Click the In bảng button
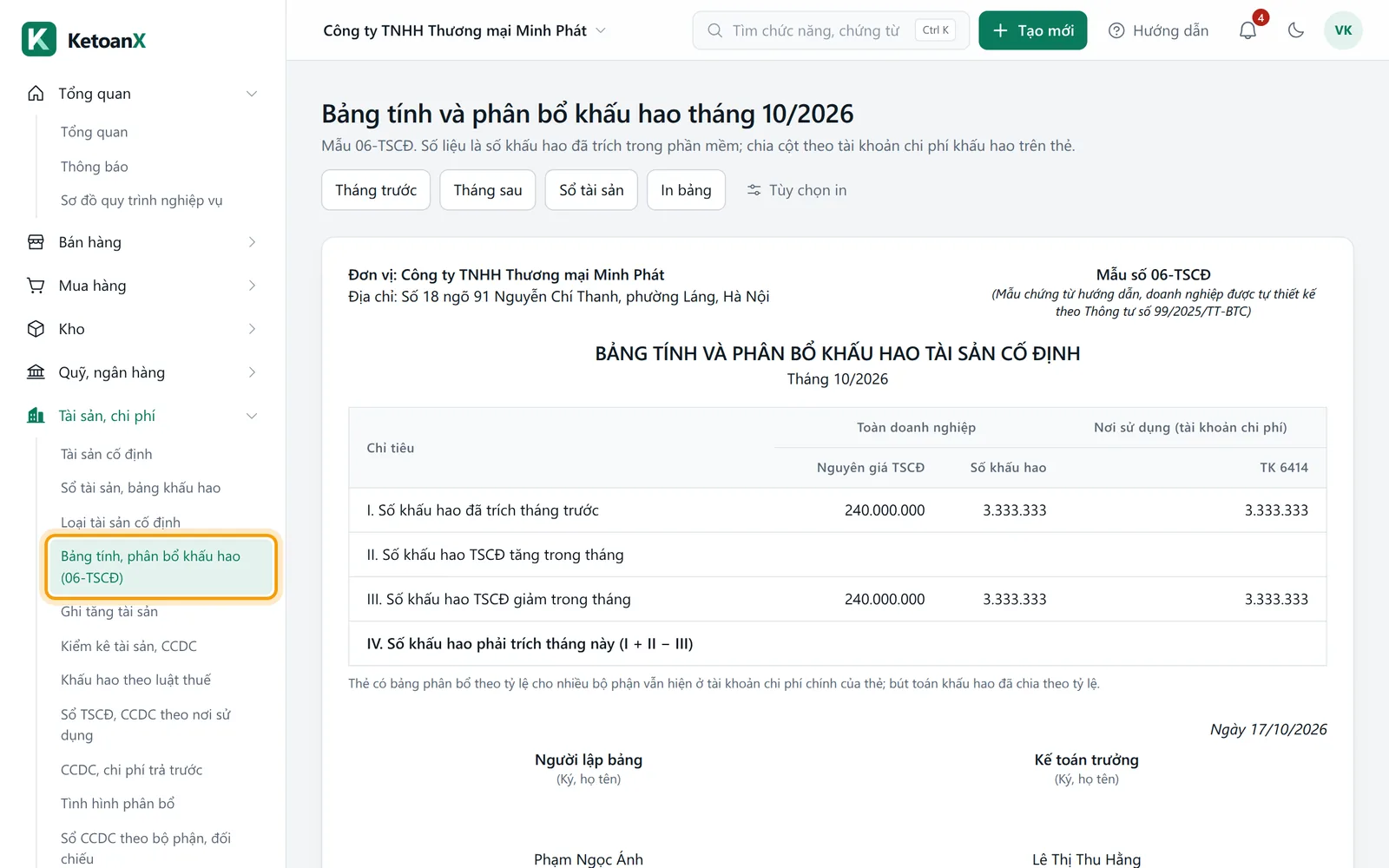Viewport: 1389px width, 868px height. click(686, 190)
